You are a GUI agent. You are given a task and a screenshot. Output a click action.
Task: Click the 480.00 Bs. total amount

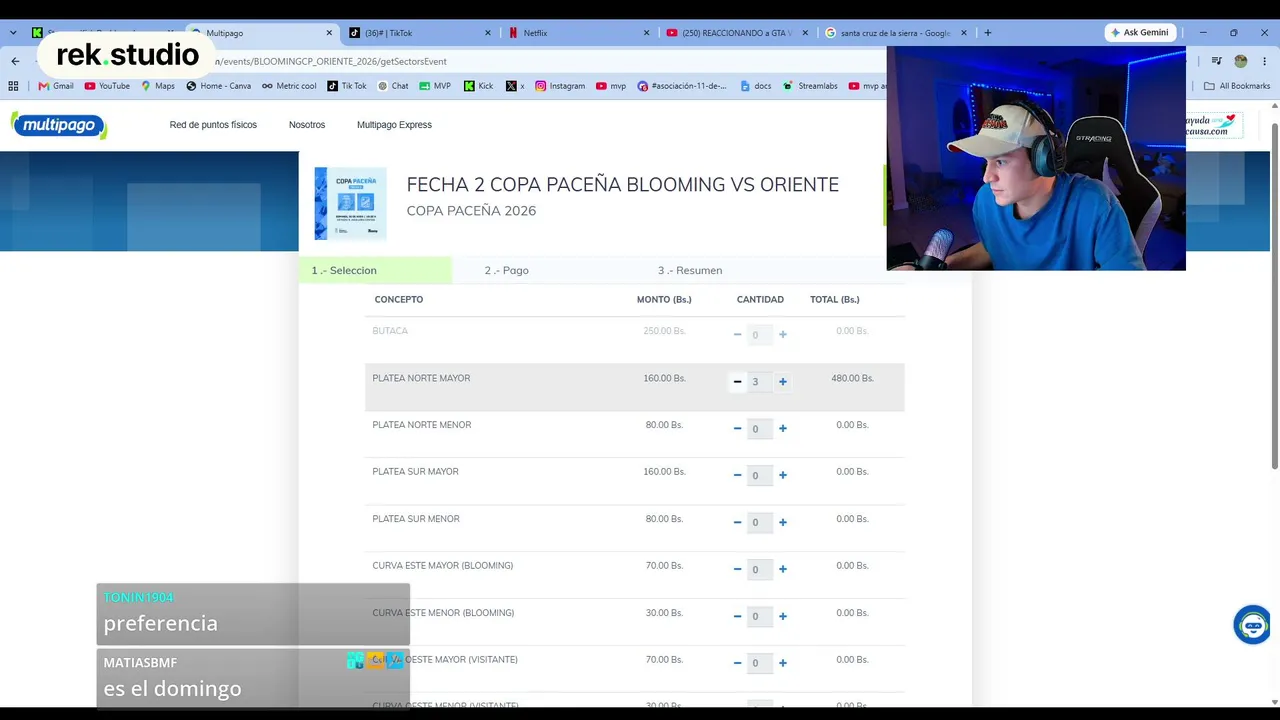pyautogui.click(x=852, y=378)
